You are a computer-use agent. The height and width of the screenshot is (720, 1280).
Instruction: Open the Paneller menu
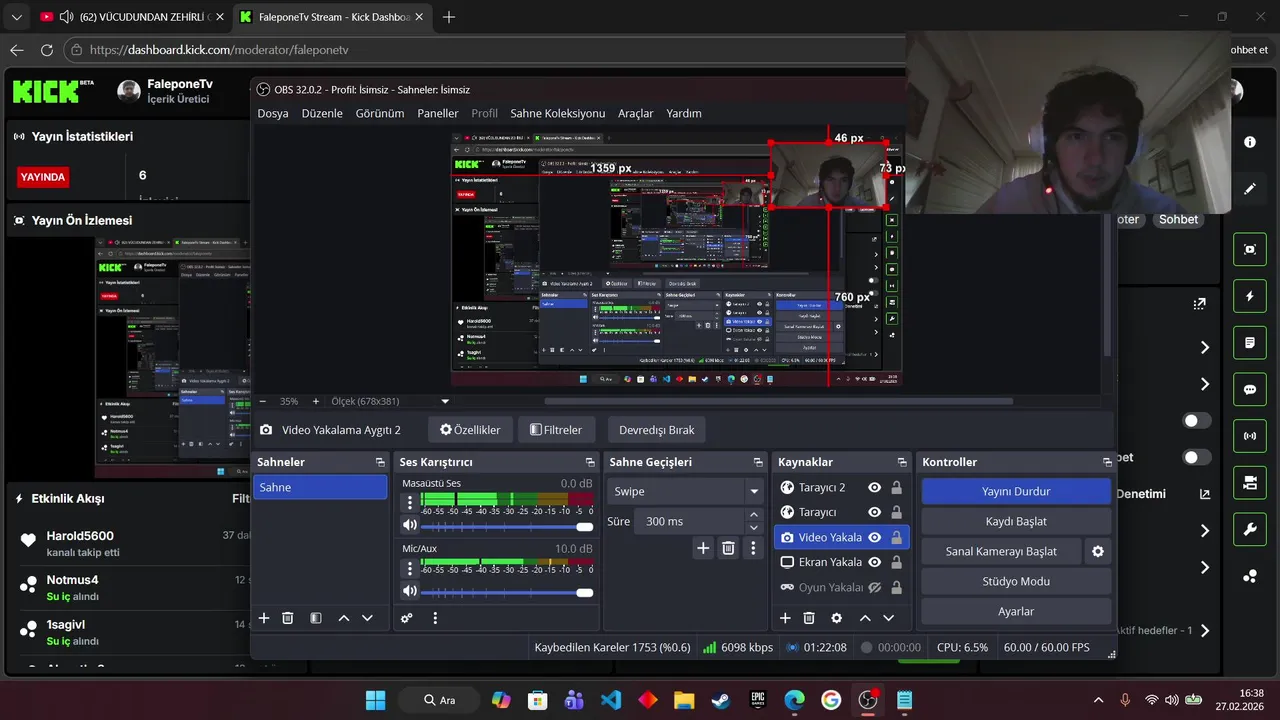[438, 113]
